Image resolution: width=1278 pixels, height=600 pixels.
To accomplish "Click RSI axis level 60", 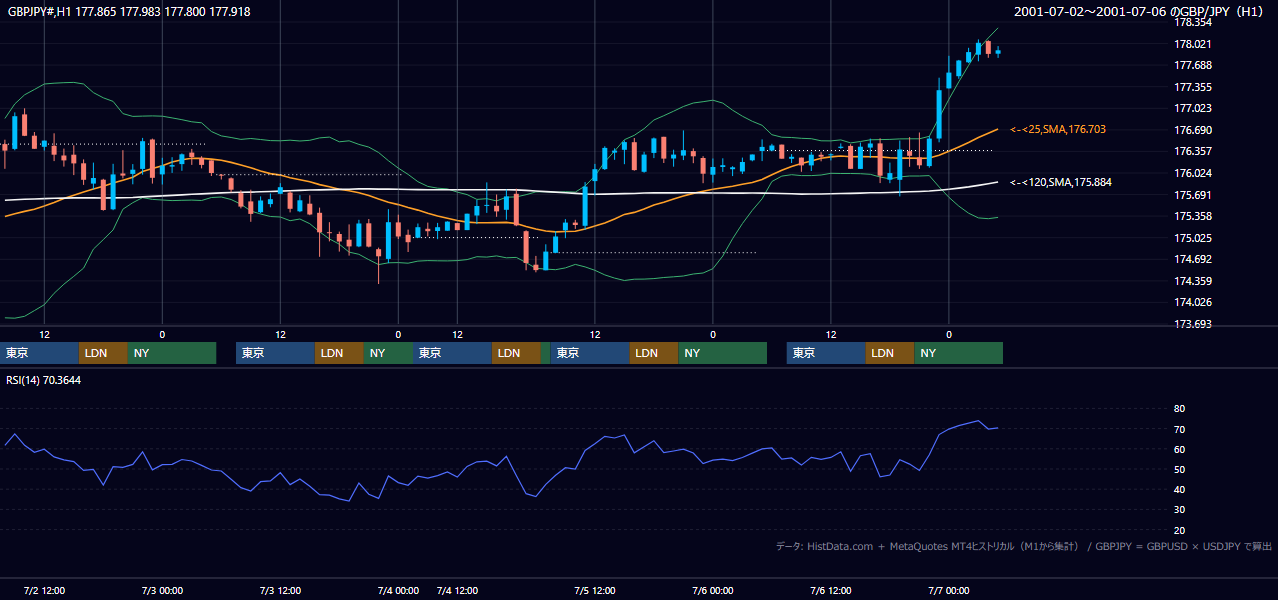I will tap(1179, 449).
